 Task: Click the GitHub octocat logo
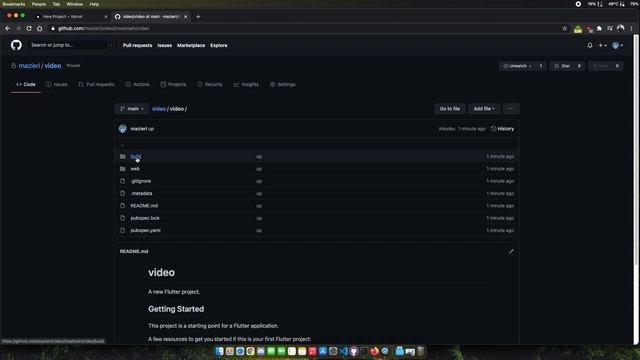coord(16,45)
